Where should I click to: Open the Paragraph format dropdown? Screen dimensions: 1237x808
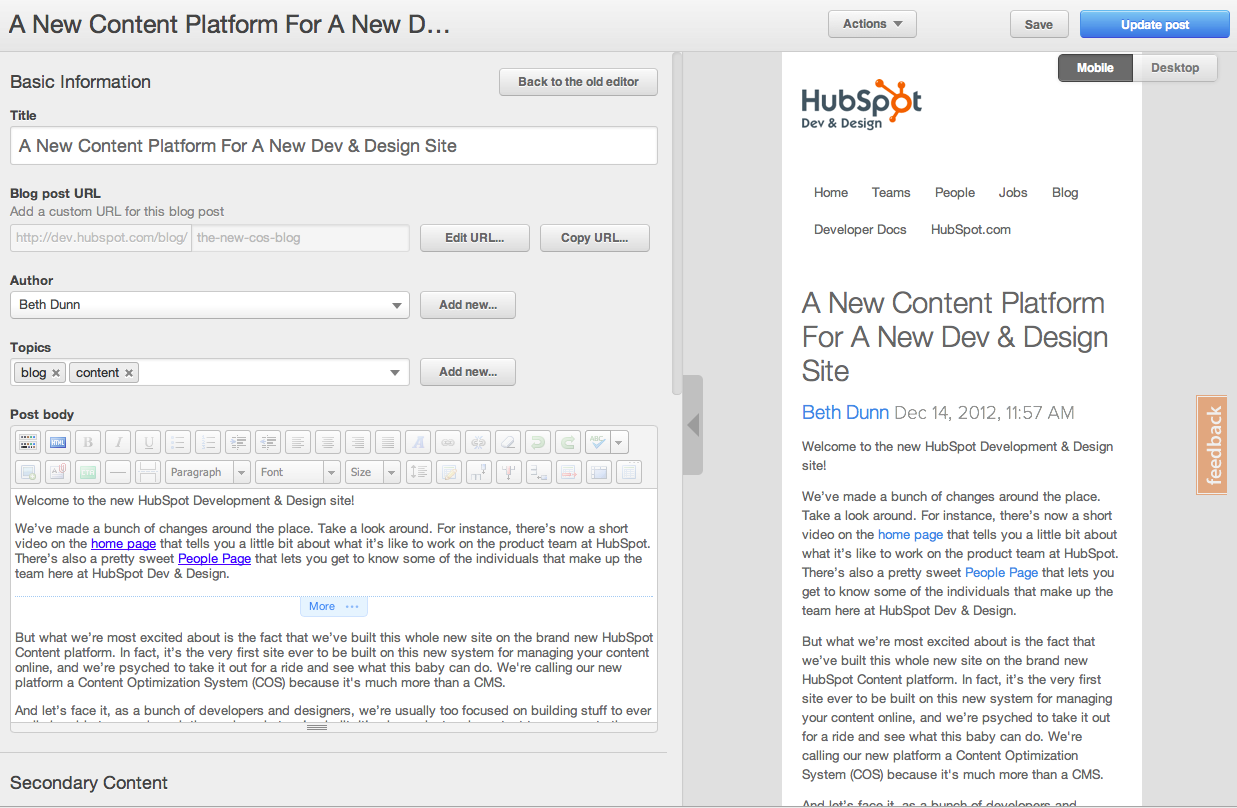[208, 472]
